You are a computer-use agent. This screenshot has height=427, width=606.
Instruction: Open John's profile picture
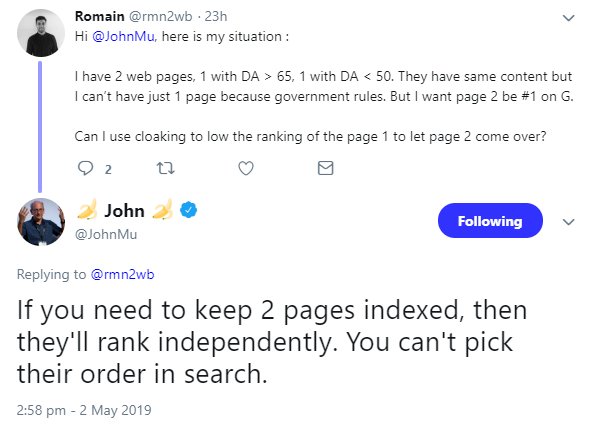(40, 222)
